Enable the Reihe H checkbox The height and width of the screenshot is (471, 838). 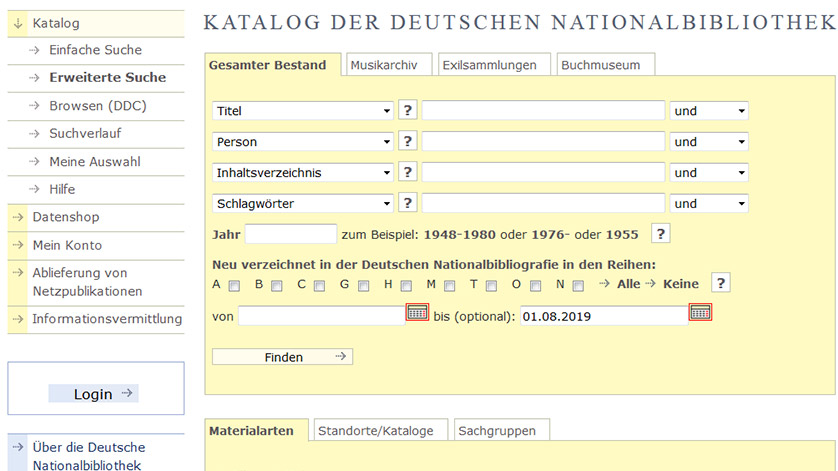[406, 286]
